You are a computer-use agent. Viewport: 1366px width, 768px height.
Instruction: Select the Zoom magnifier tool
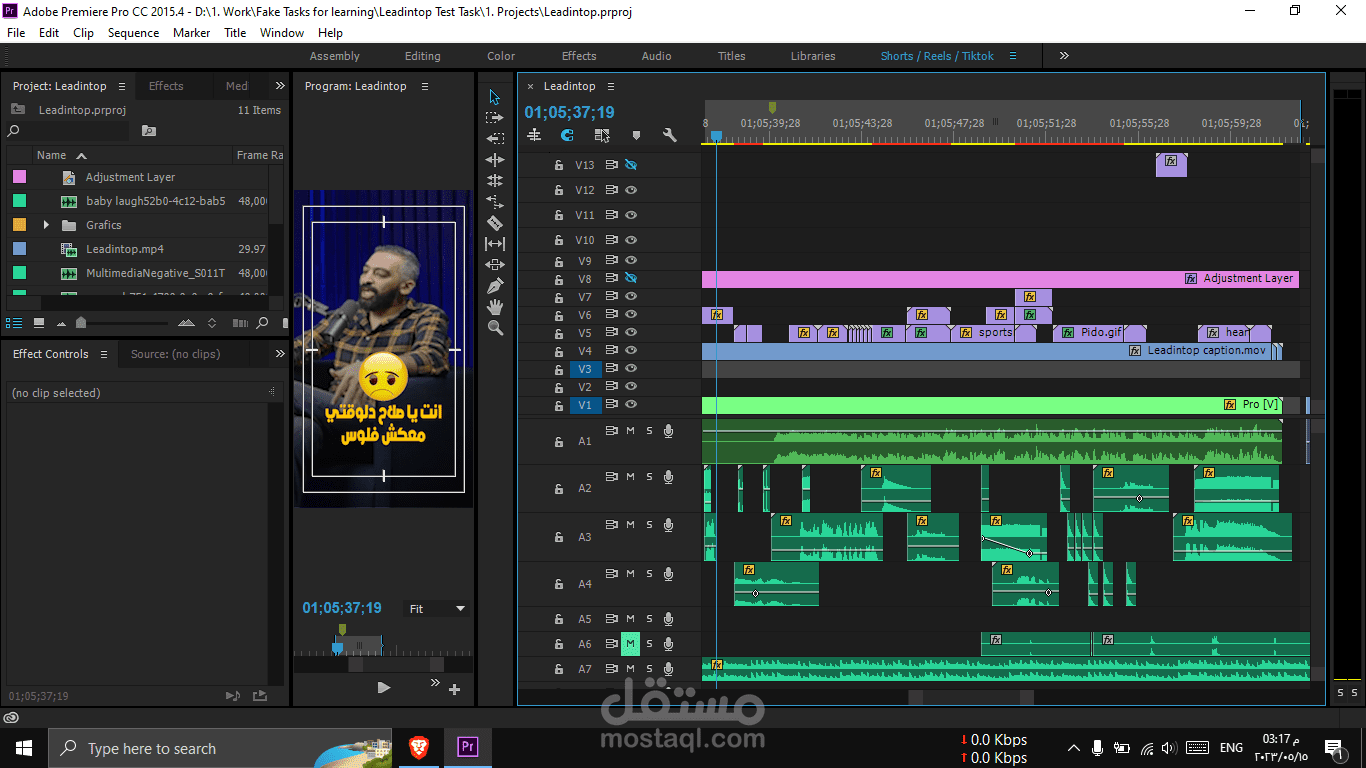[495, 328]
